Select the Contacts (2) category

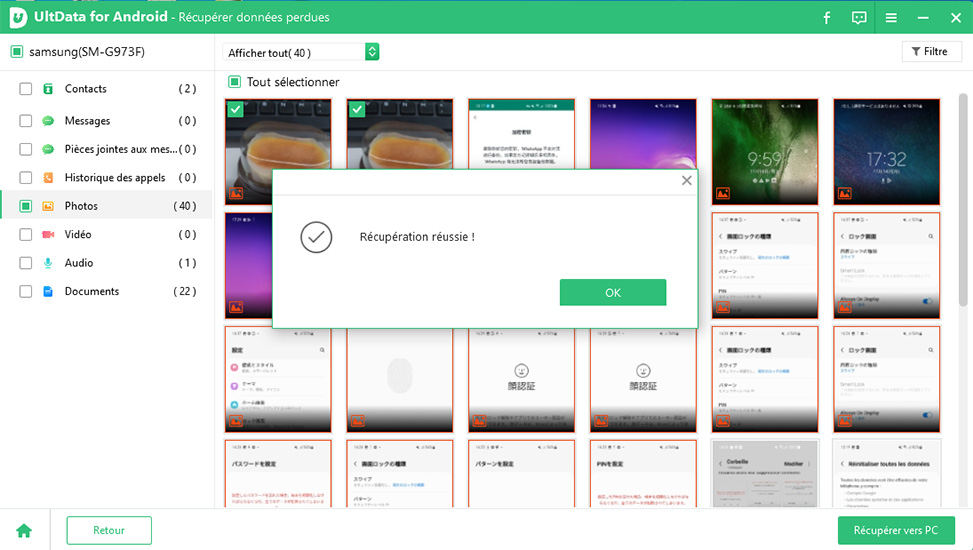click(x=107, y=89)
